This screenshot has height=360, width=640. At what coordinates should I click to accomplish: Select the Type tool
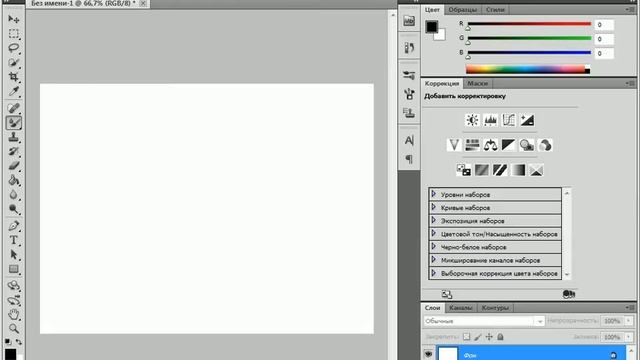(13, 240)
